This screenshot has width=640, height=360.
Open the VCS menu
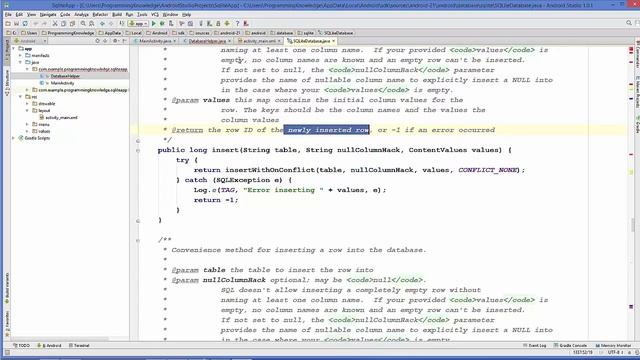point(155,15)
